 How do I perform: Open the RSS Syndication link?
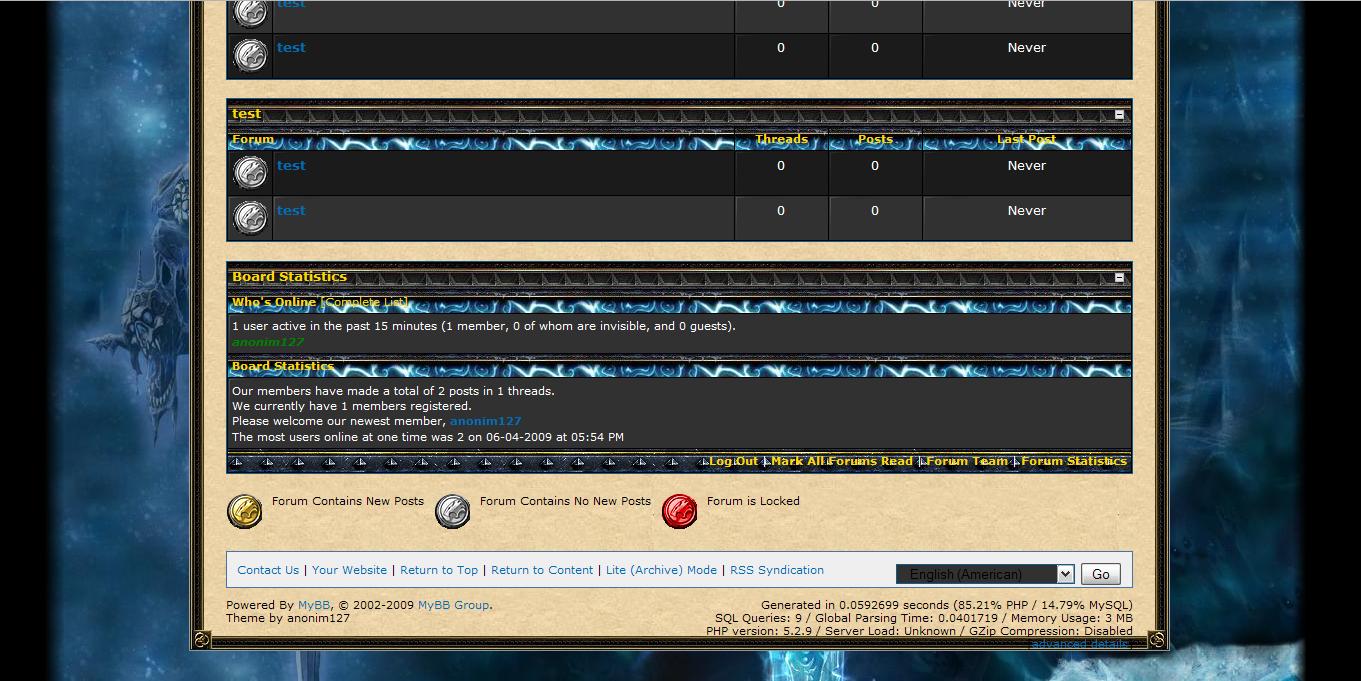click(x=777, y=570)
